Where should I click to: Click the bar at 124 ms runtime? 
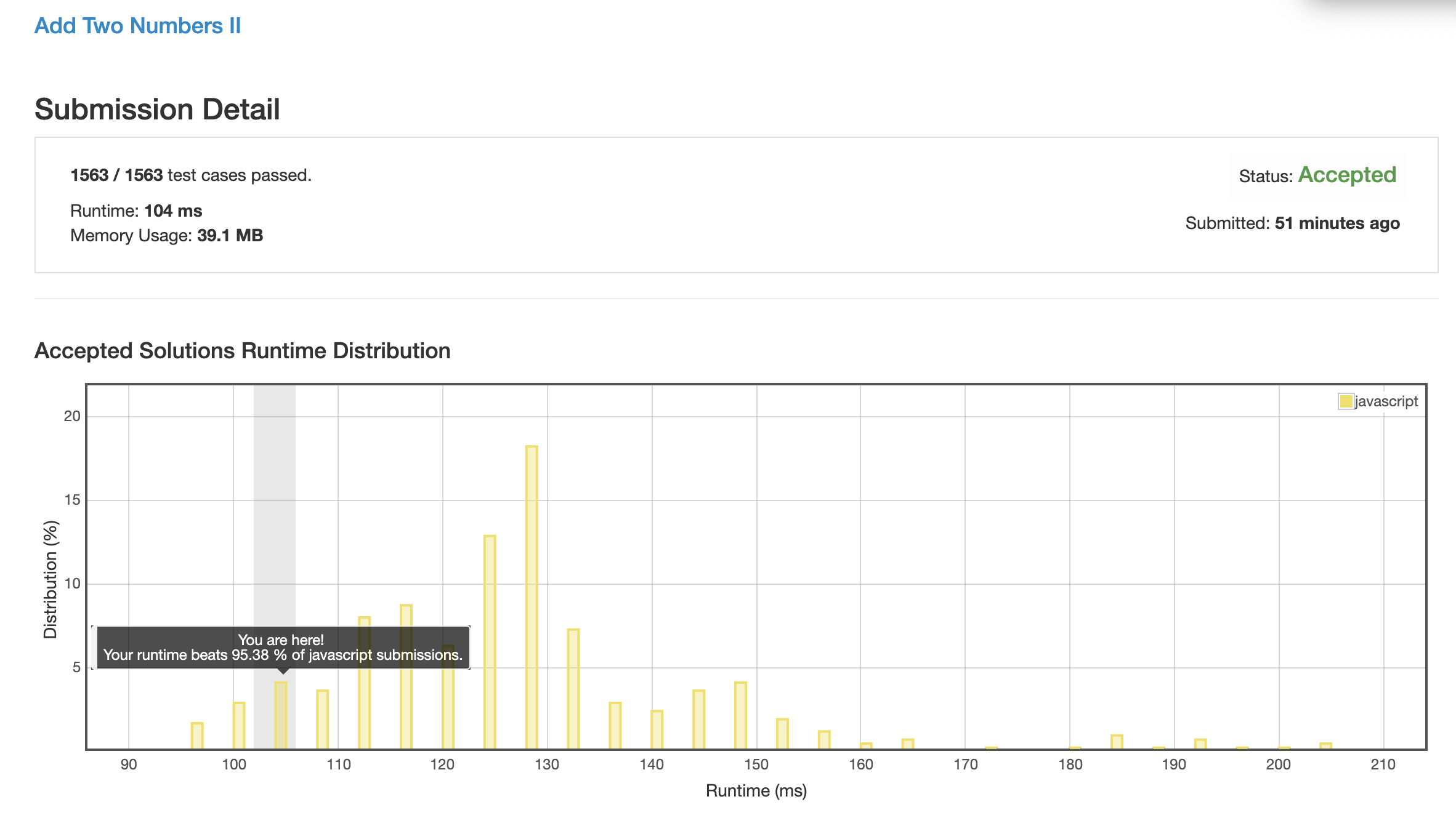click(490, 642)
